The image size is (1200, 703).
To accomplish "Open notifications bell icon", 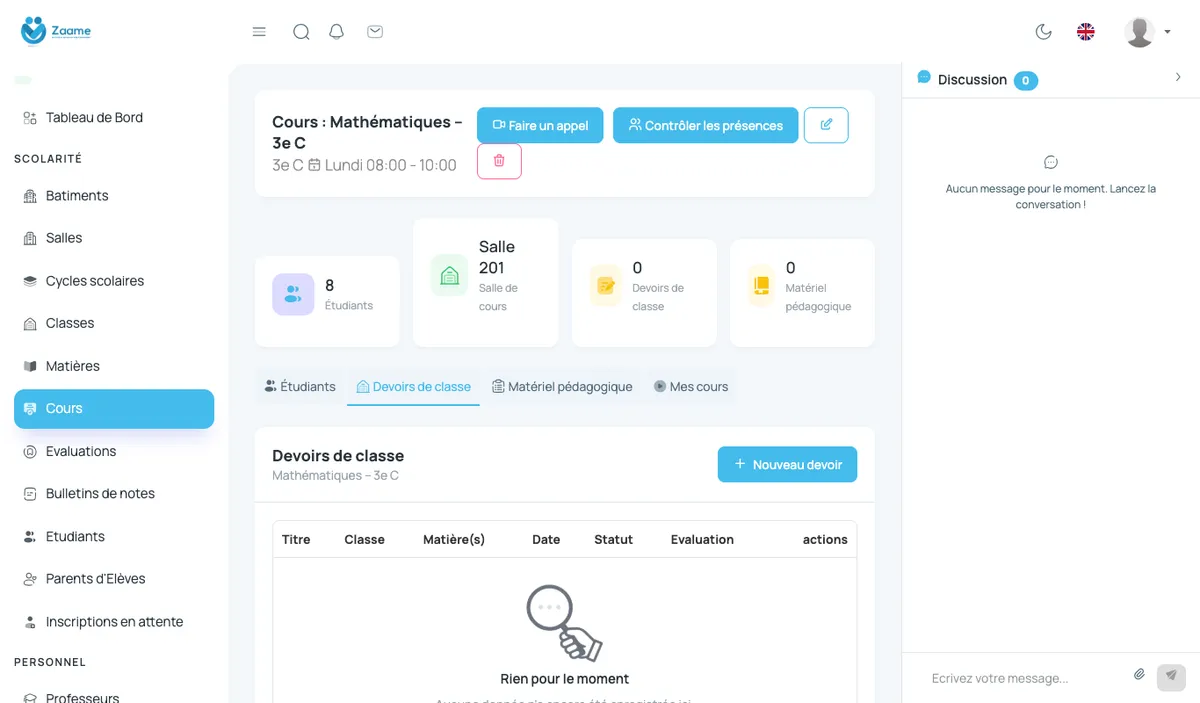I will 337,32.
